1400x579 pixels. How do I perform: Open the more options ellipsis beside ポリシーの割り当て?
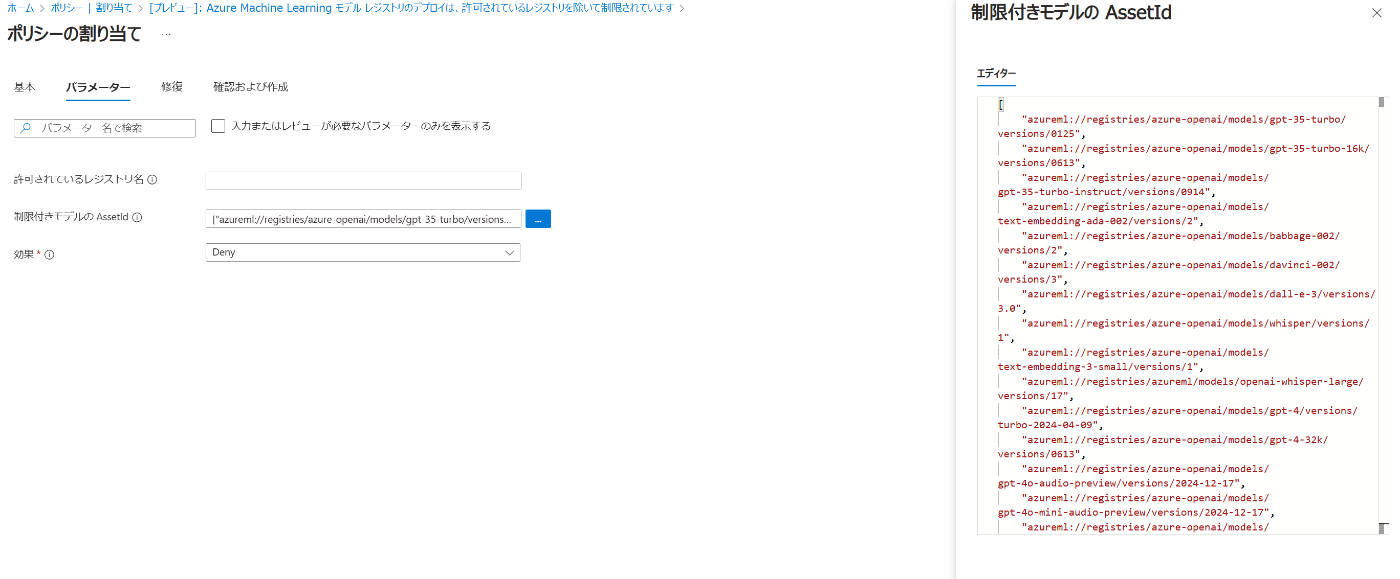click(x=166, y=34)
